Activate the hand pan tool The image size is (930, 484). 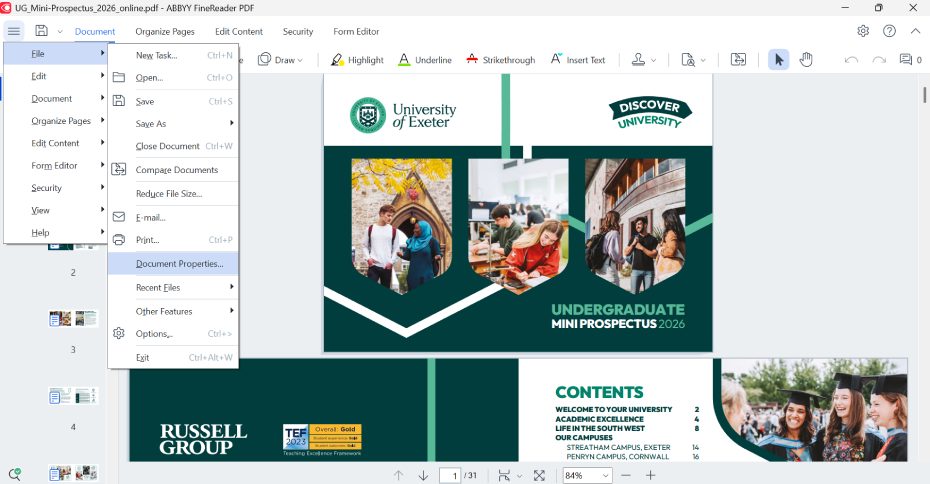805,60
